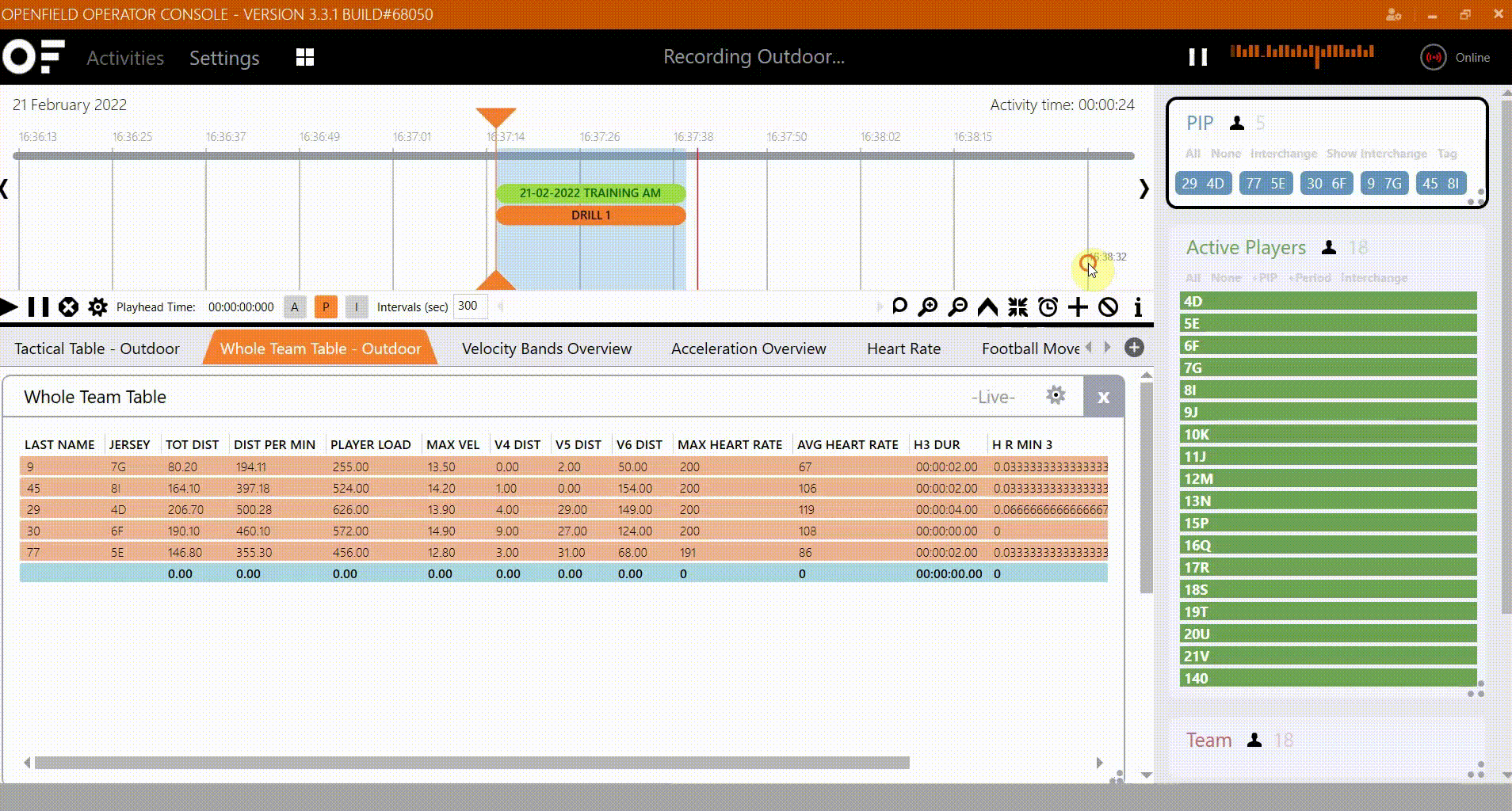The width and height of the screenshot is (1512, 811).
Task: Toggle the orange P mode button
Action: click(326, 307)
